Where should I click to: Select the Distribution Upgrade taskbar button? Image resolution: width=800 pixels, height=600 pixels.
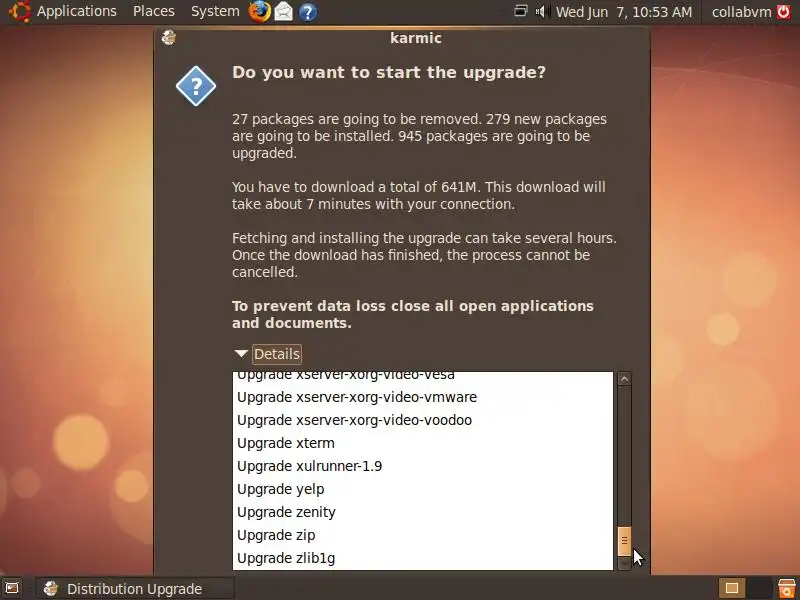click(135, 589)
